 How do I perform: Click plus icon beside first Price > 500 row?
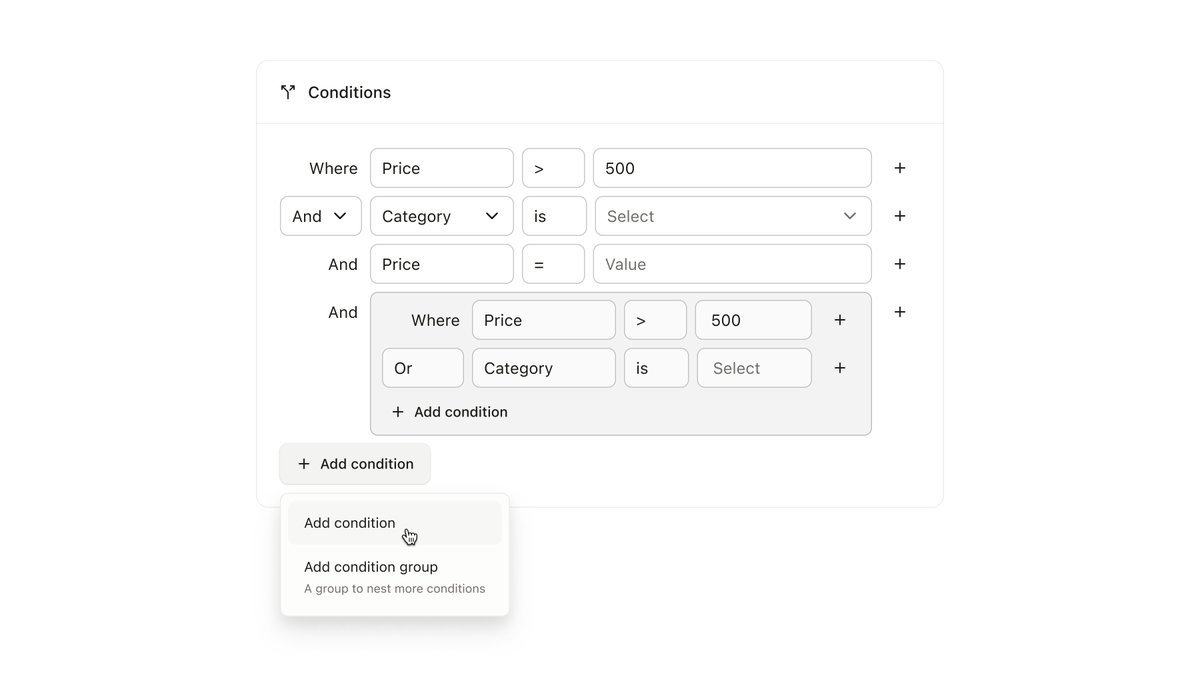click(900, 168)
